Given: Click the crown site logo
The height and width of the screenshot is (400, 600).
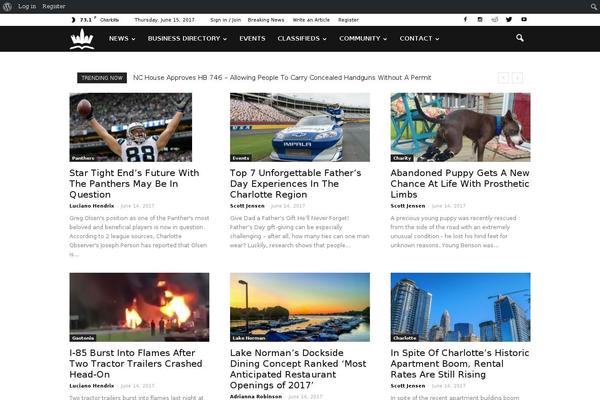Looking at the screenshot, I should pos(82,39).
